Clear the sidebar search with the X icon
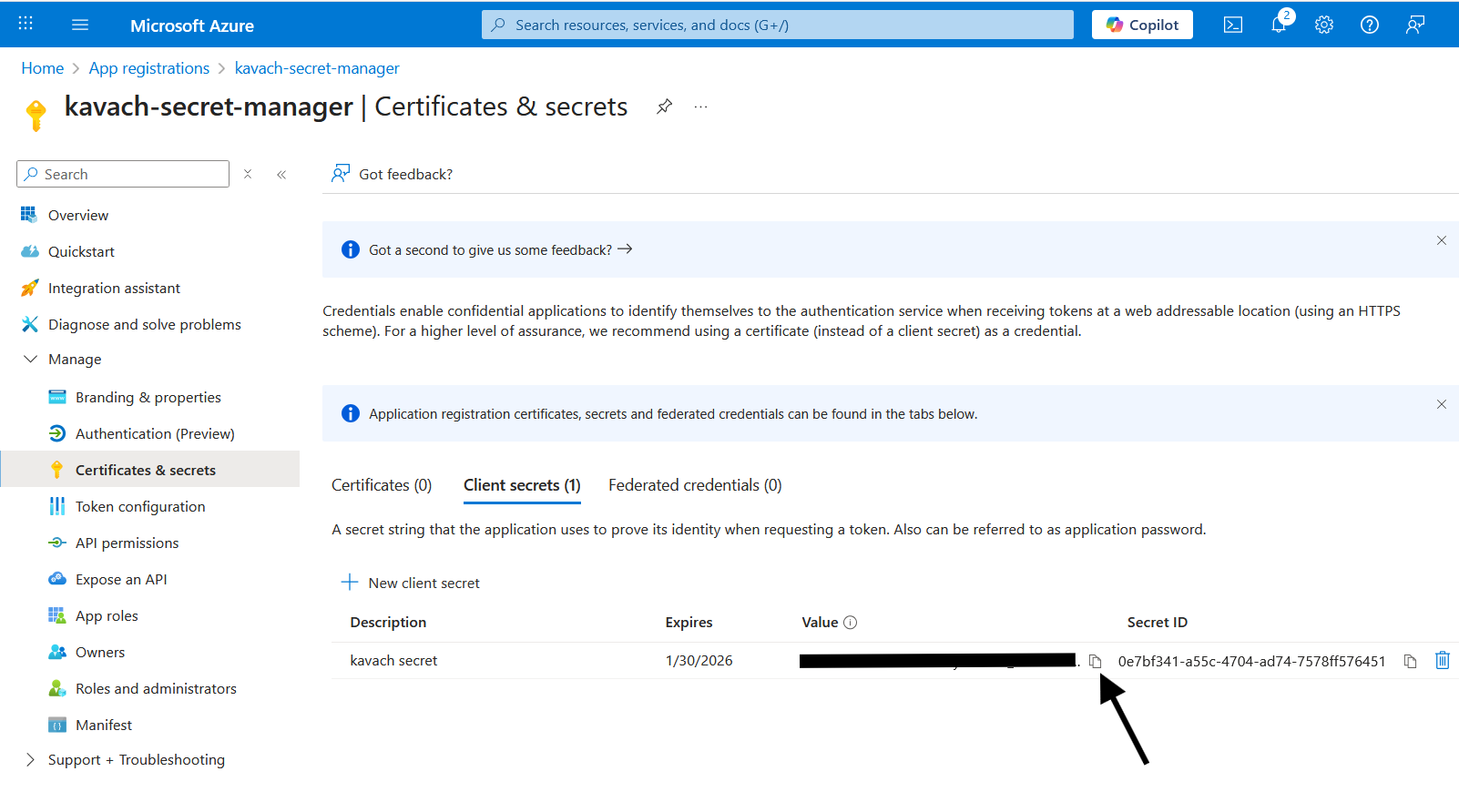 (x=248, y=174)
